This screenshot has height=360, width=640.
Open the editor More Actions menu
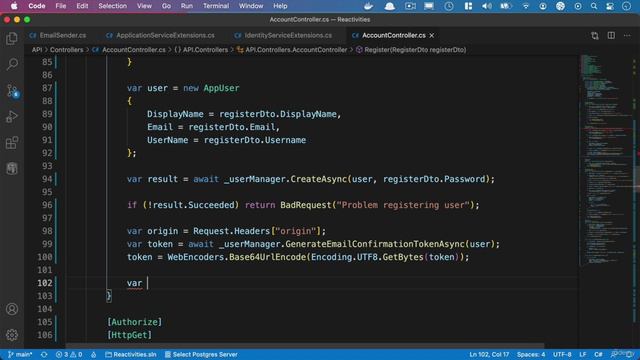tap(627, 36)
